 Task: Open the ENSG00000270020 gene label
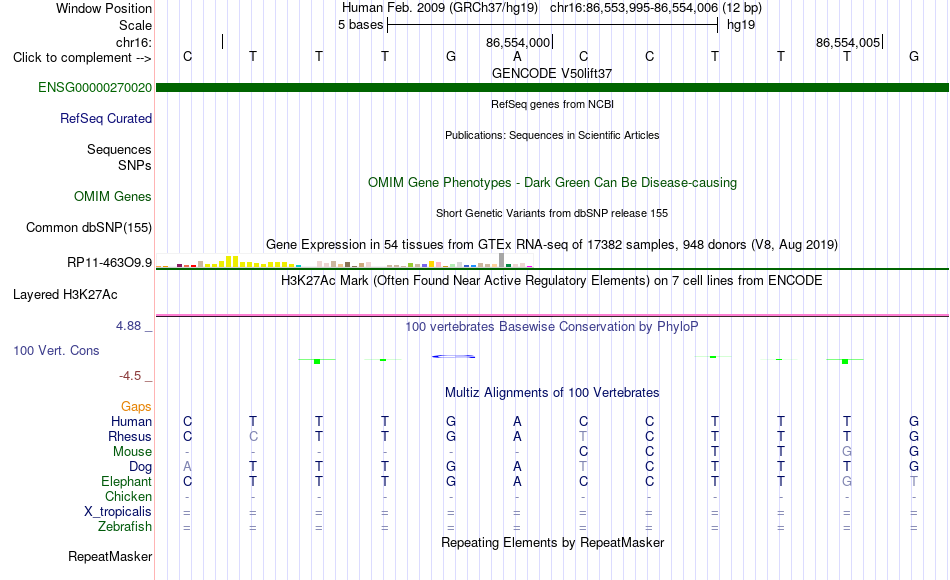click(95, 87)
